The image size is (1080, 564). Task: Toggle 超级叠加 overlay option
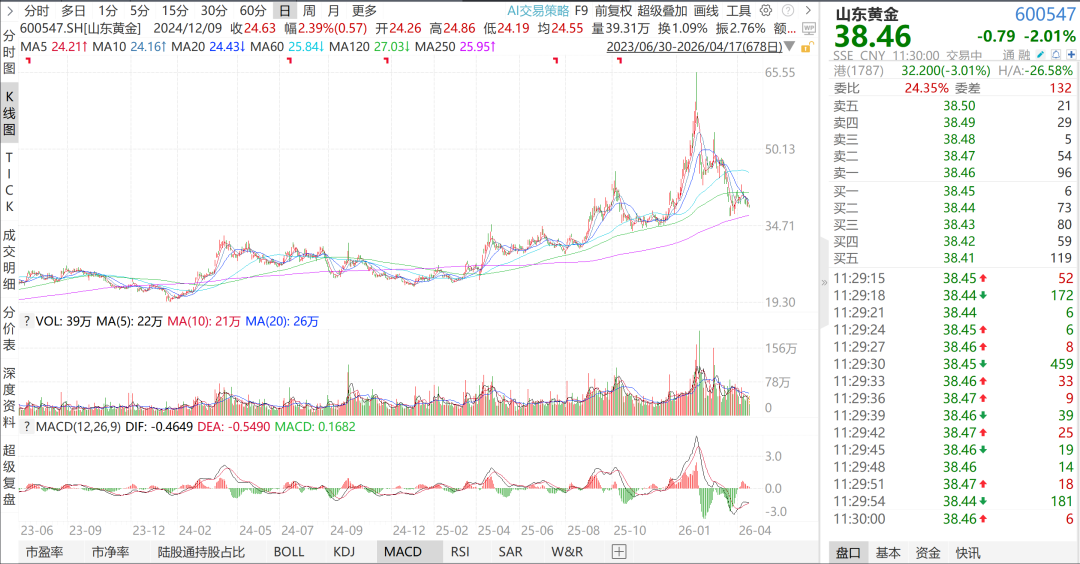pos(664,10)
